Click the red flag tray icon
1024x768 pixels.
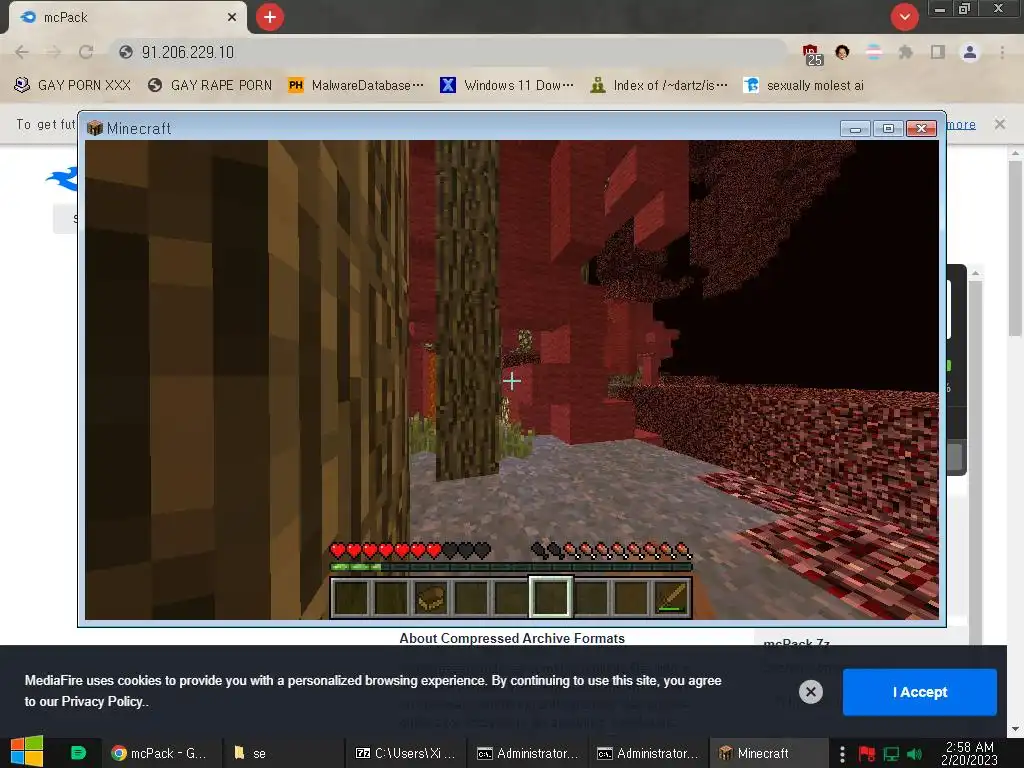(x=867, y=754)
